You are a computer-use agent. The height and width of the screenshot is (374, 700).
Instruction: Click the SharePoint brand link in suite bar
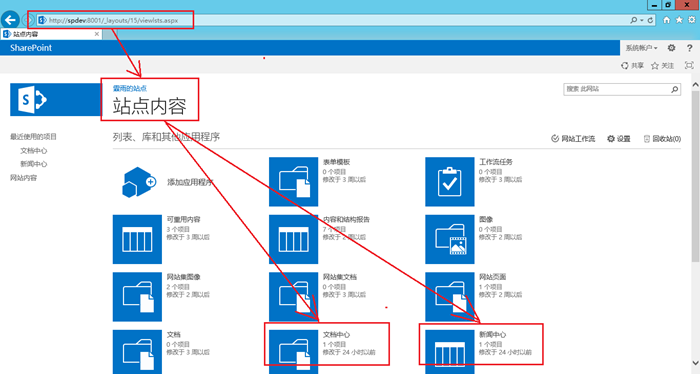(x=31, y=48)
